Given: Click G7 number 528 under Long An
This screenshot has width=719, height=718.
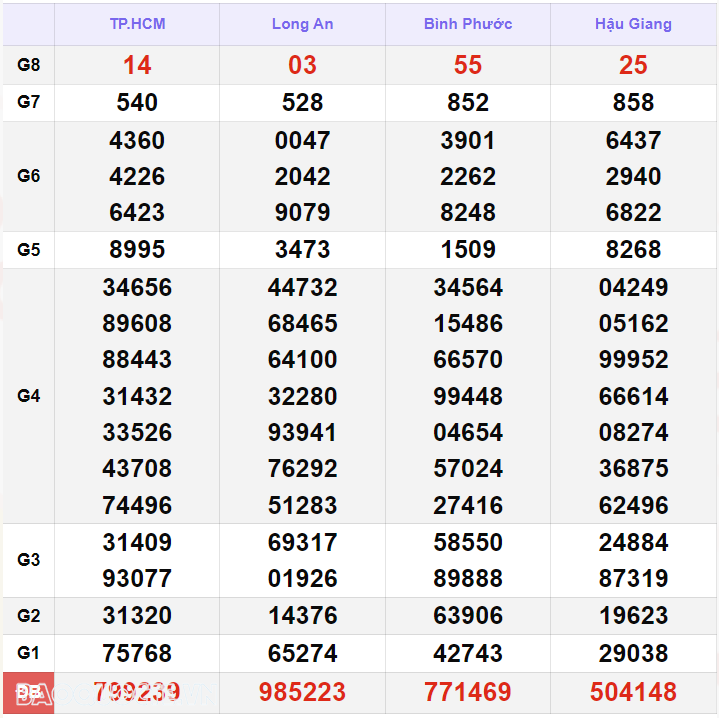Looking at the screenshot, I should (x=302, y=102).
